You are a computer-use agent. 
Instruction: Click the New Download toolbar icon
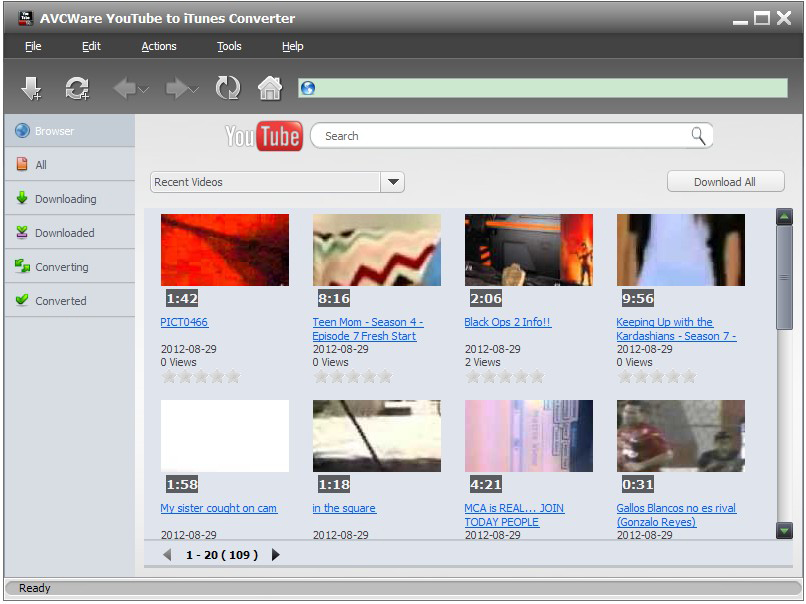(x=31, y=88)
